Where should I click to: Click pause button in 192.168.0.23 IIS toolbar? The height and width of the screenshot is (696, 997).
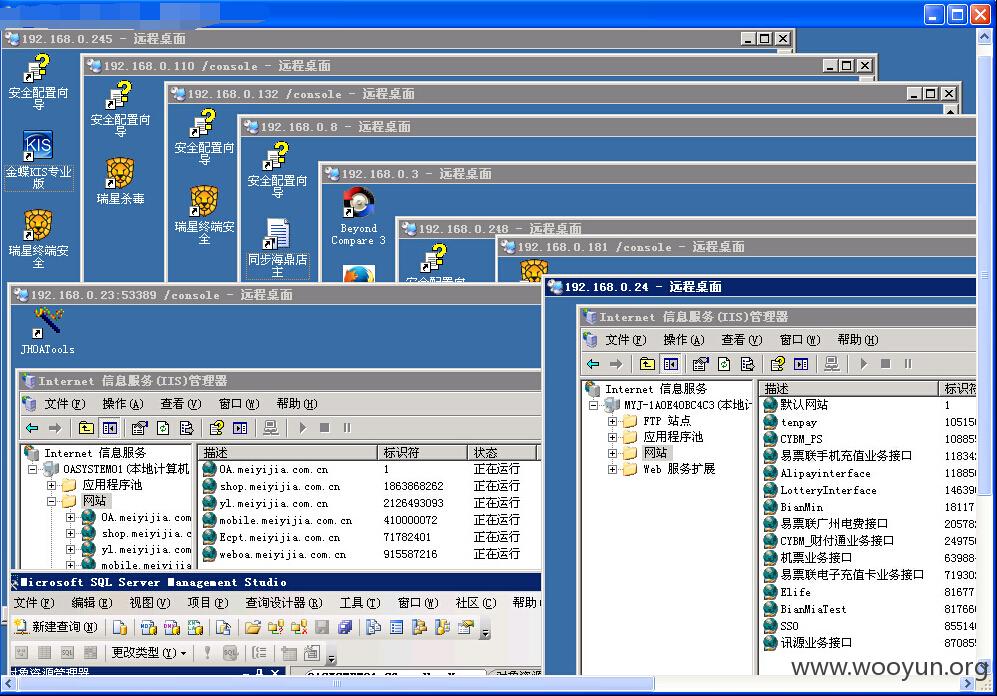[x=347, y=428]
